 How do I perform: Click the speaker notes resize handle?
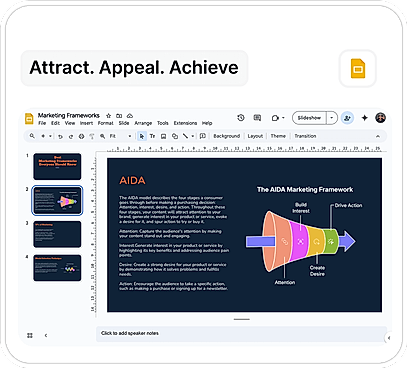tap(242, 319)
